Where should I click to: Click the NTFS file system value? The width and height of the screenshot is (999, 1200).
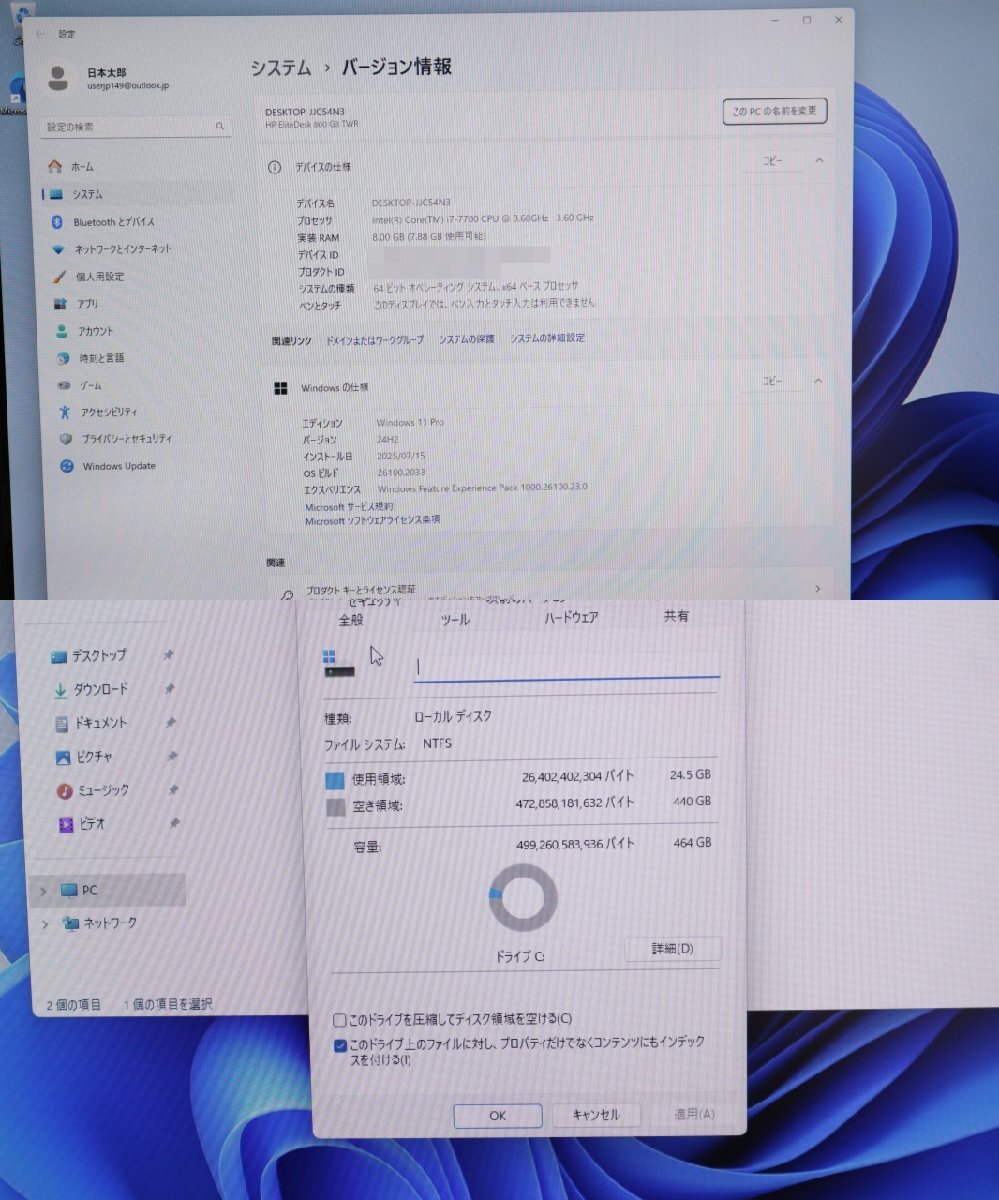pos(437,744)
